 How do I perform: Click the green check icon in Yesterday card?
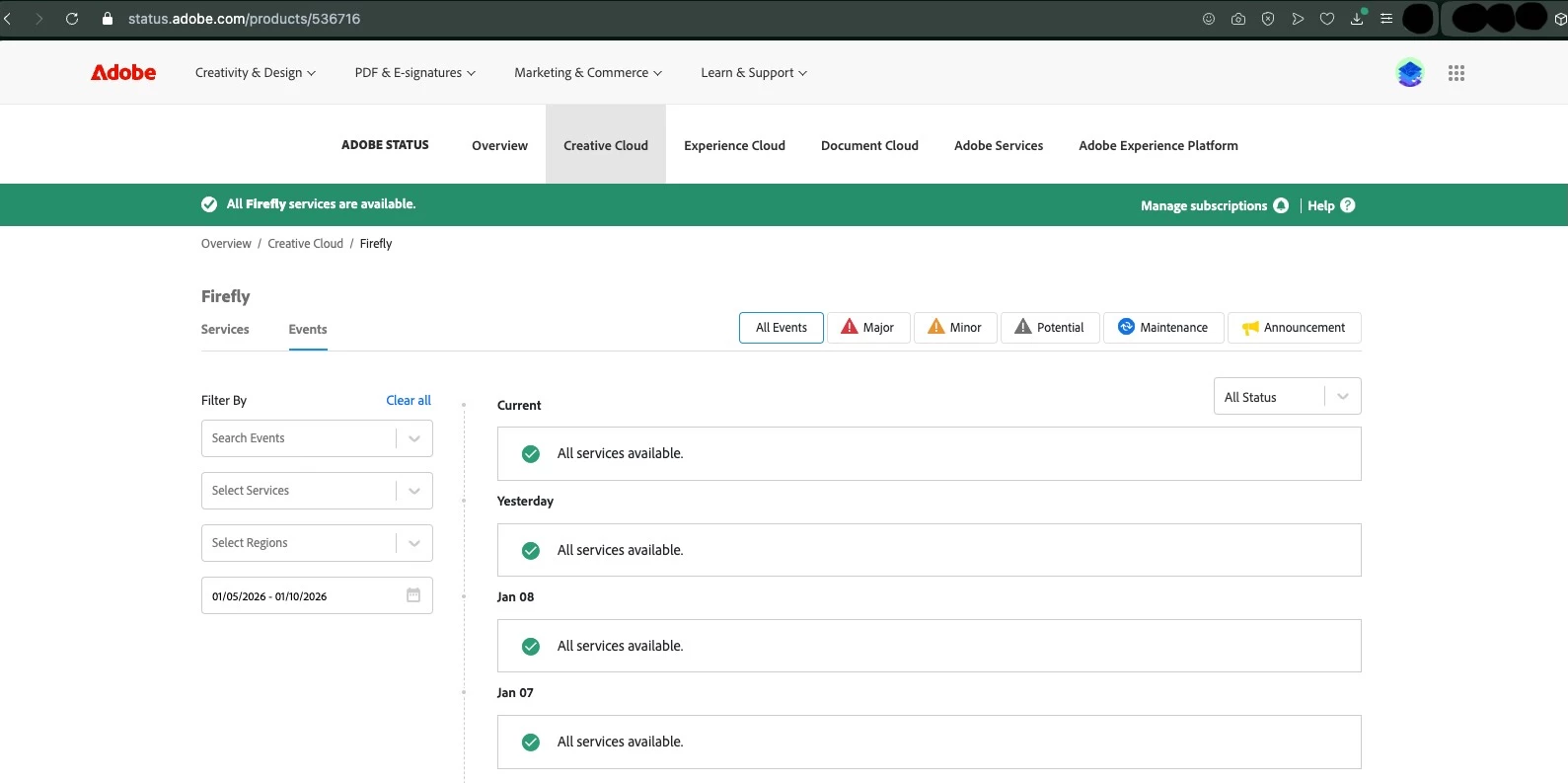pyautogui.click(x=531, y=551)
